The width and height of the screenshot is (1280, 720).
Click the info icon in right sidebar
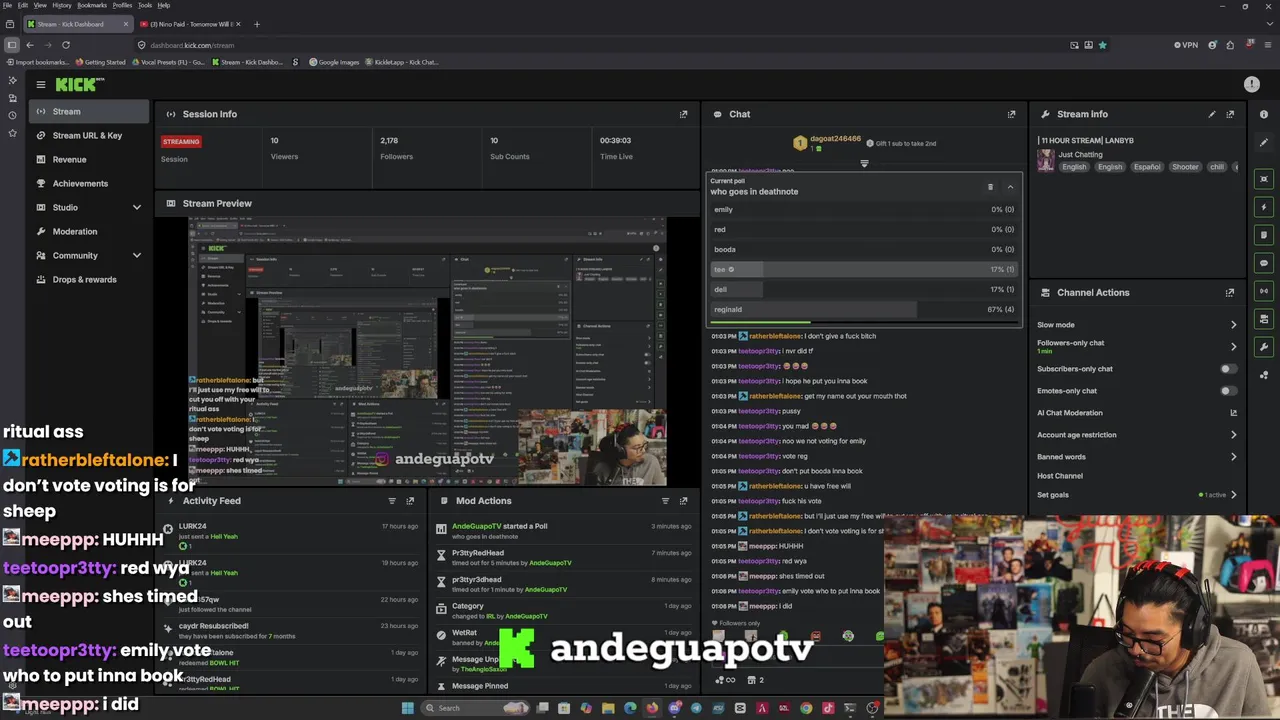click(1264, 114)
